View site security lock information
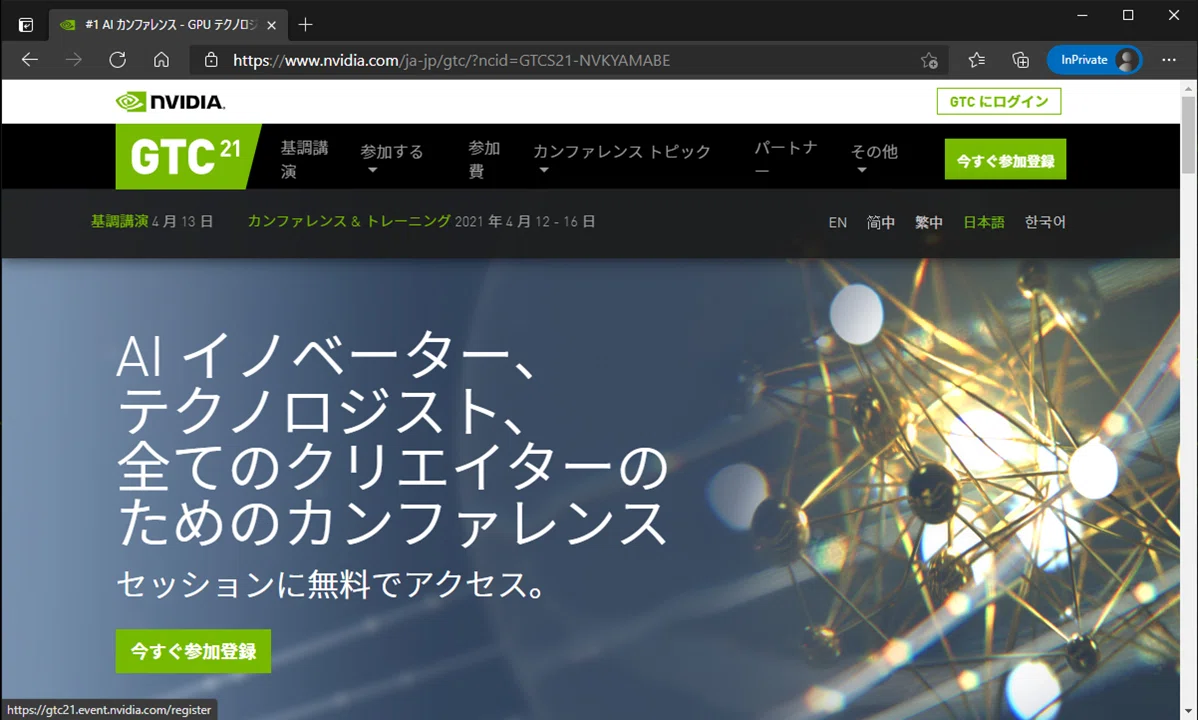 click(x=212, y=60)
